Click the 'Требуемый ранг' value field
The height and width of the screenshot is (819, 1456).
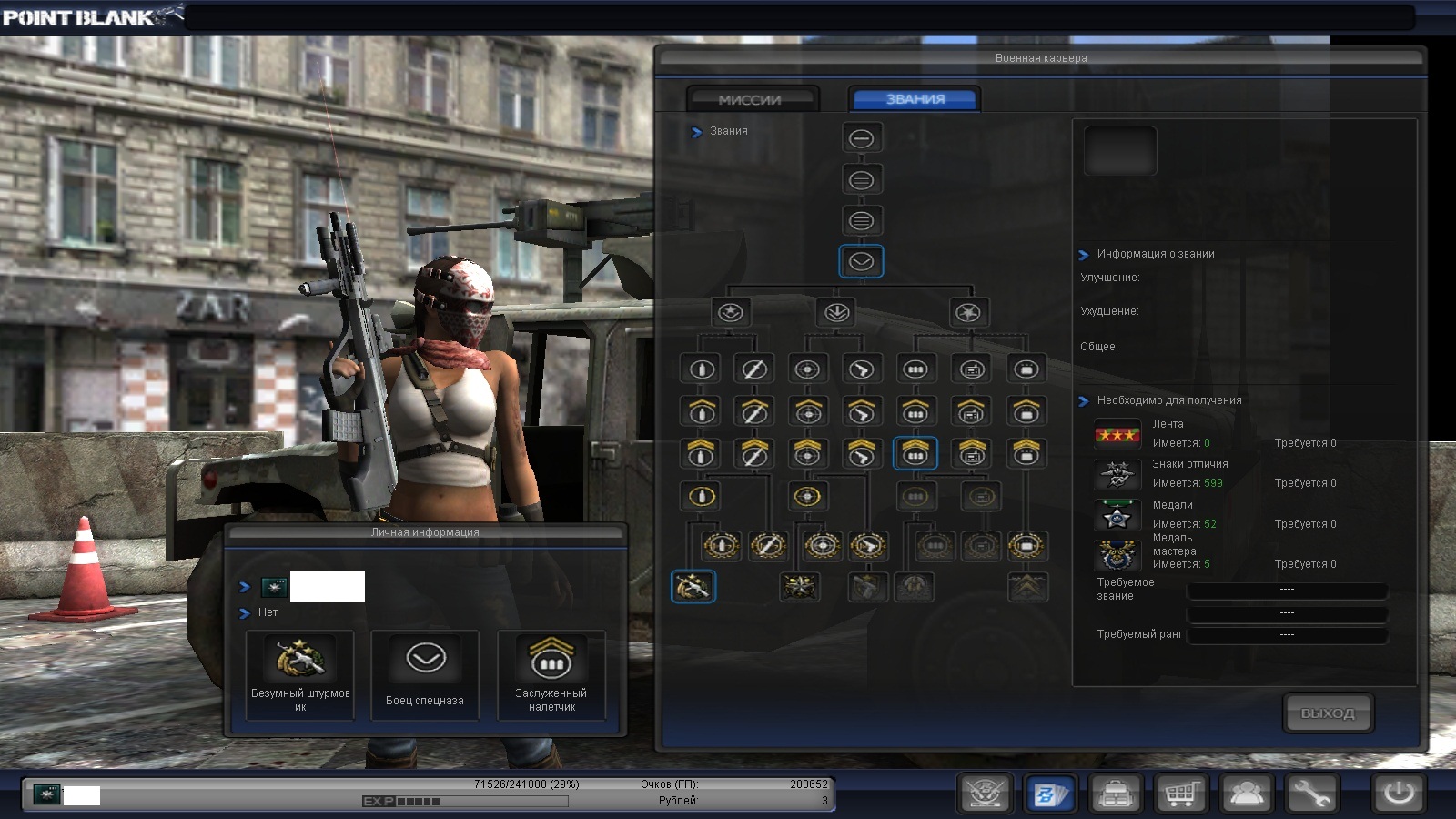click(x=1287, y=634)
